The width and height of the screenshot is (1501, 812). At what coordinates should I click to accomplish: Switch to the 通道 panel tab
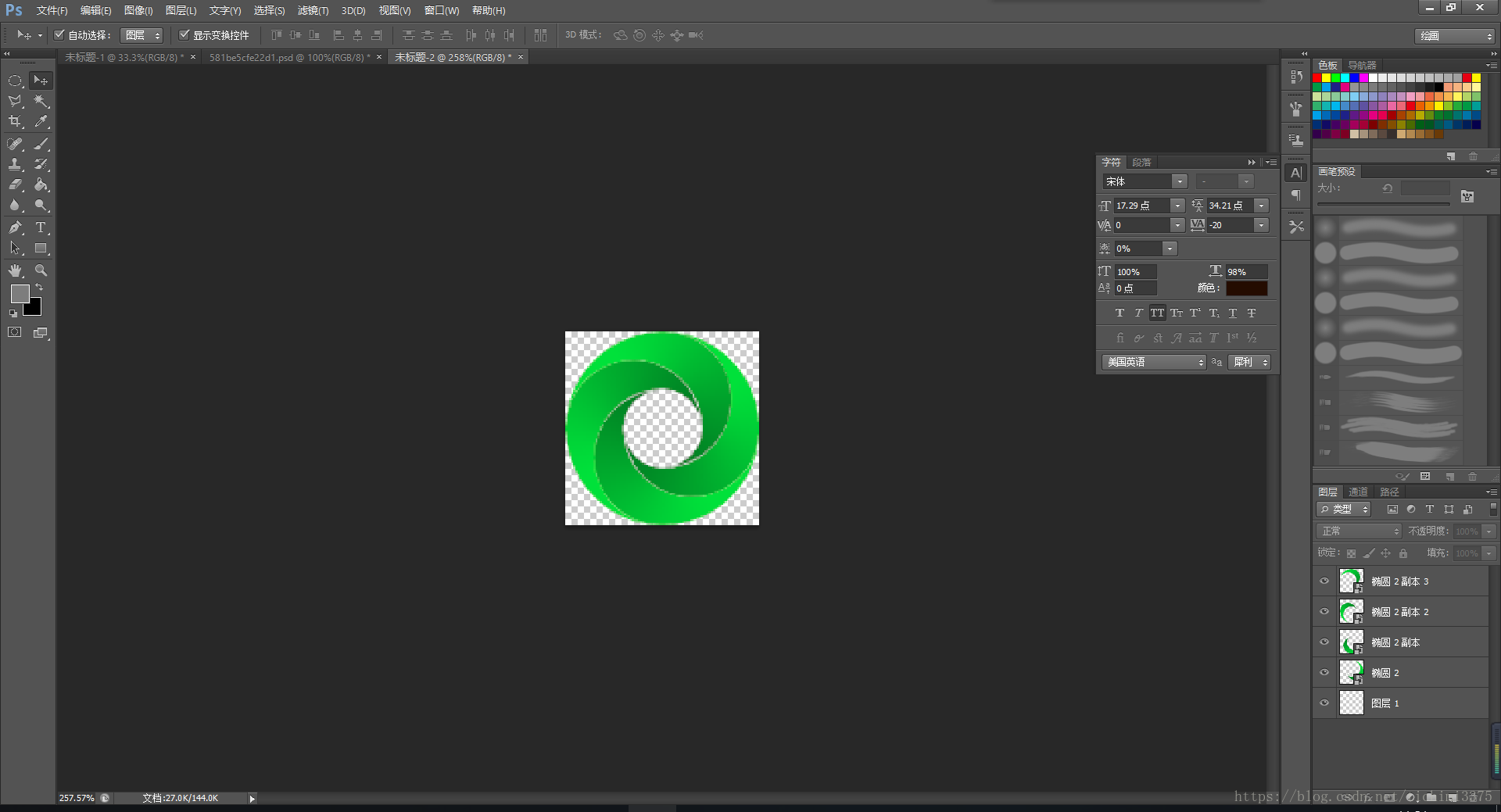coord(1358,492)
